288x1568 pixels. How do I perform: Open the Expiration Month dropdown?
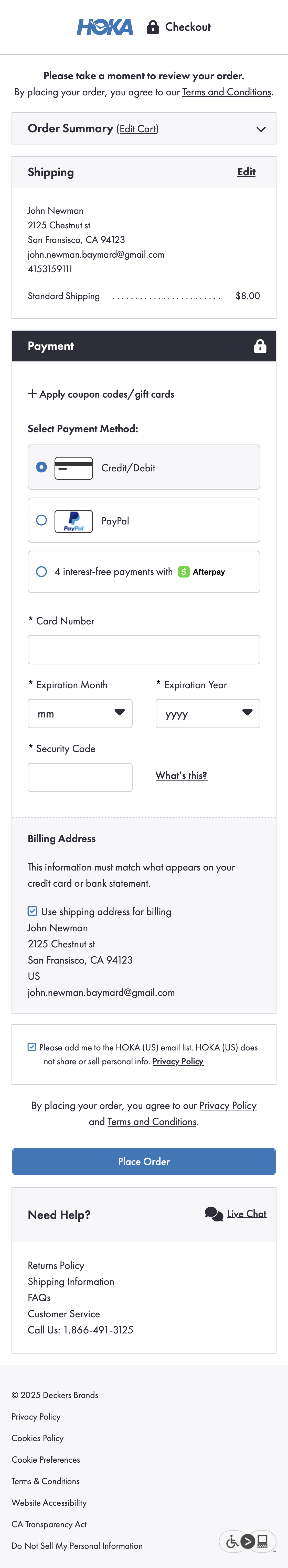tap(80, 713)
